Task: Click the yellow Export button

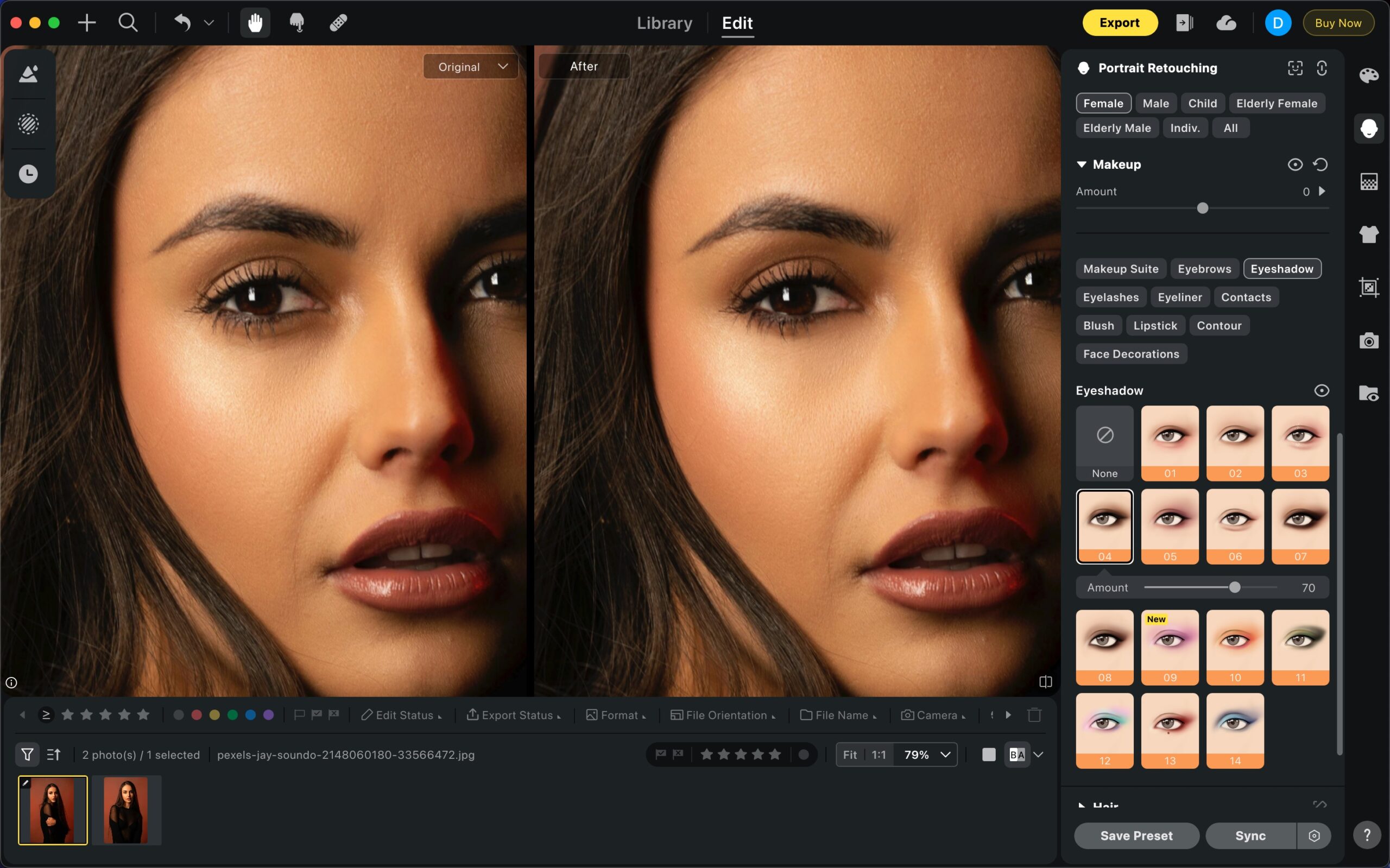Action: [1119, 23]
